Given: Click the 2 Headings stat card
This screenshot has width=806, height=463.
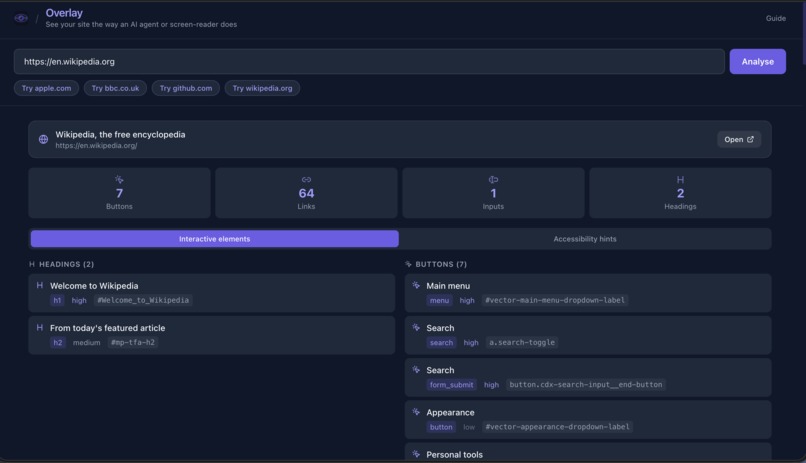Looking at the screenshot, I should [x=680, y=193].
